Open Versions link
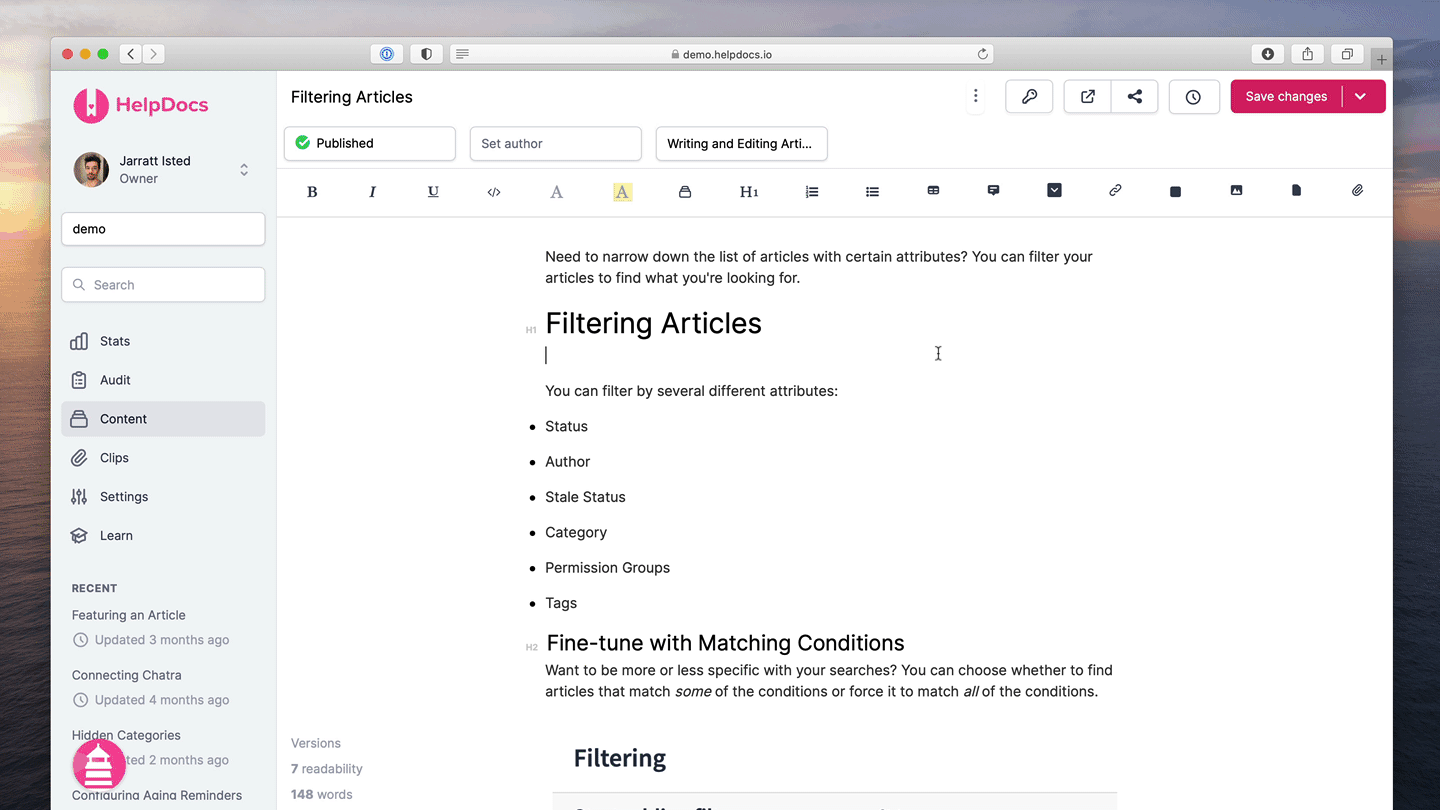The image size is (1440, 810). click(316, 743)
